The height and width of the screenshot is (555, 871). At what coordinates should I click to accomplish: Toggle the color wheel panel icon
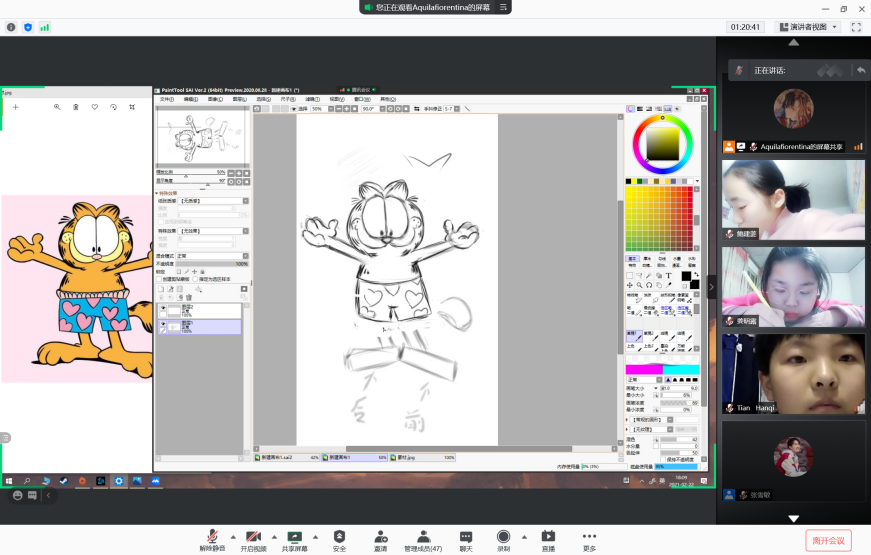pos(630,109)
